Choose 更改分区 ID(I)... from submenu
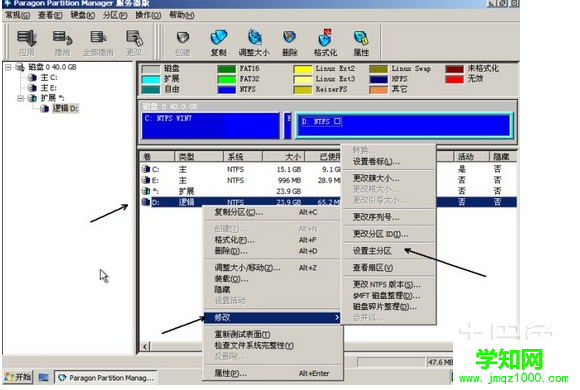This screenshot has height=390, width=580. pyautogui.click(x=388, y=234)
